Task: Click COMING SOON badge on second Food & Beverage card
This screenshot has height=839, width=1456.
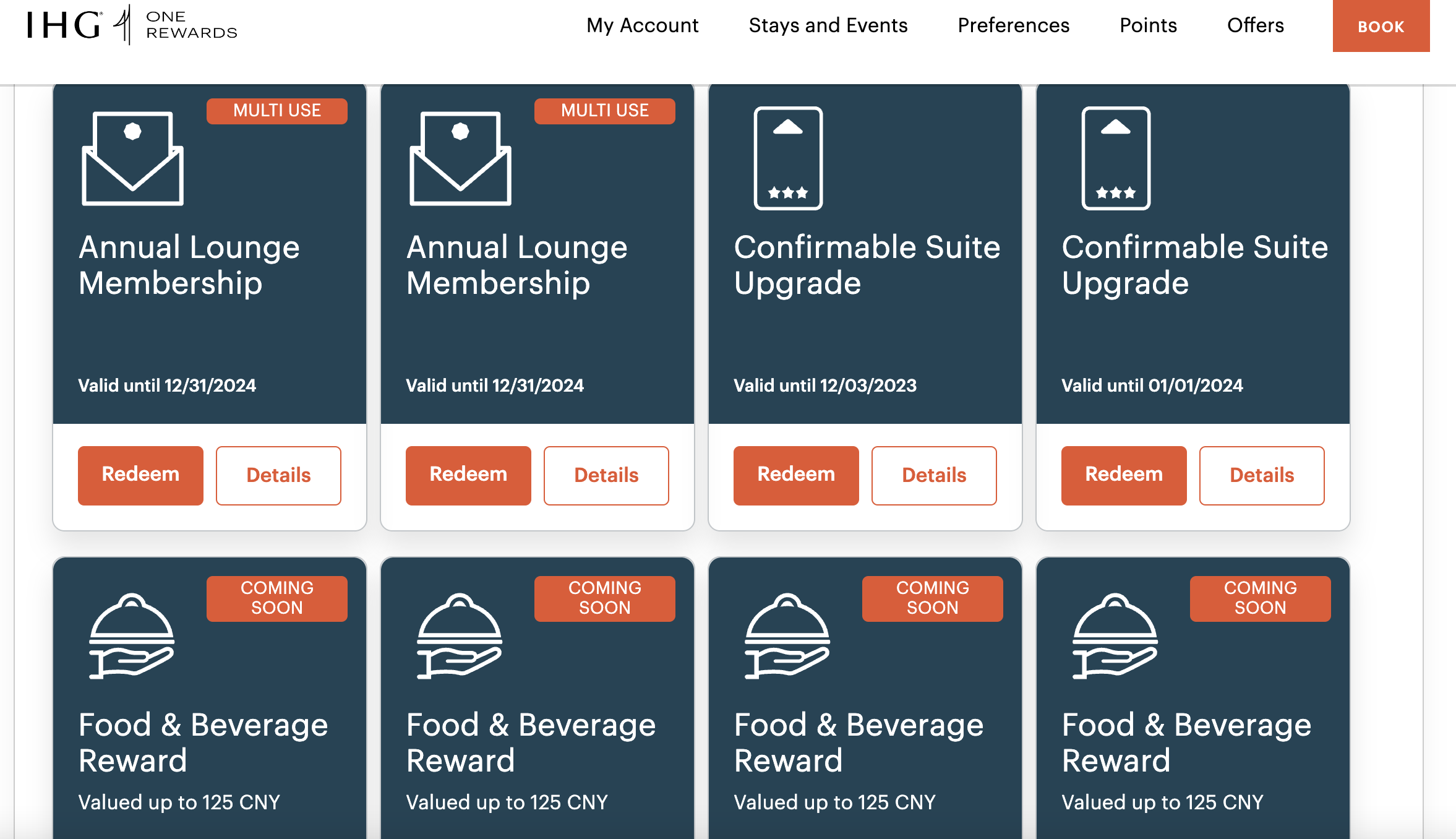Action: (605, 598)
